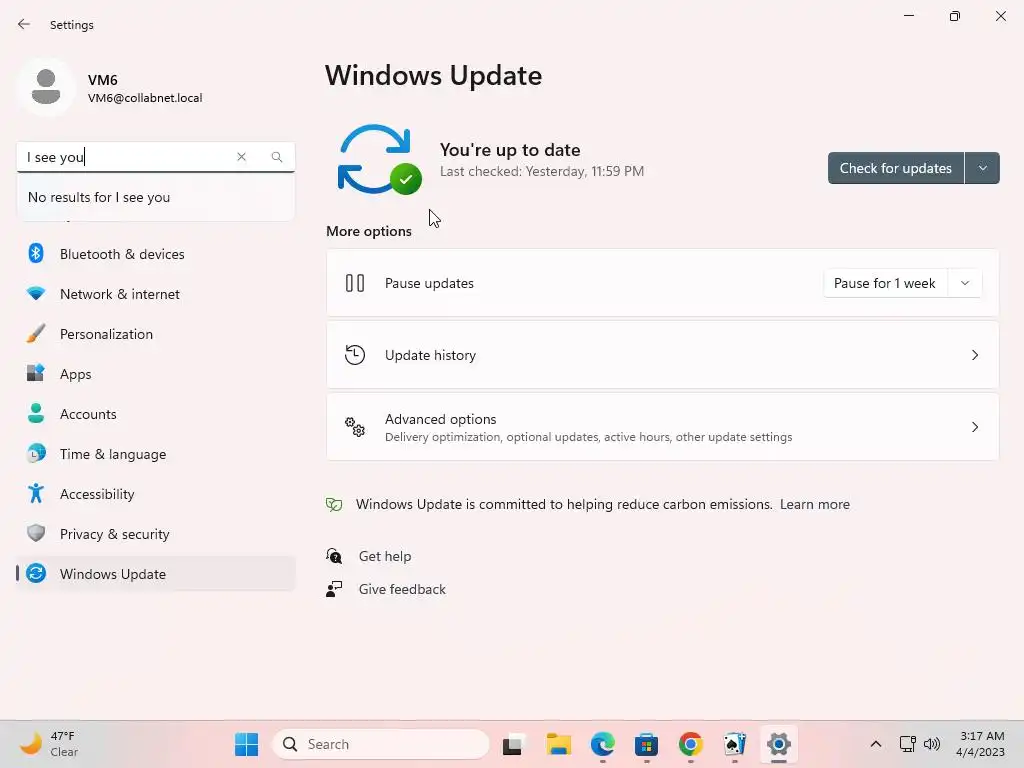This screenshot has width=1024, height=768.
Task: Click 'No results for I see you' text
Action: [x=99, y=197]
